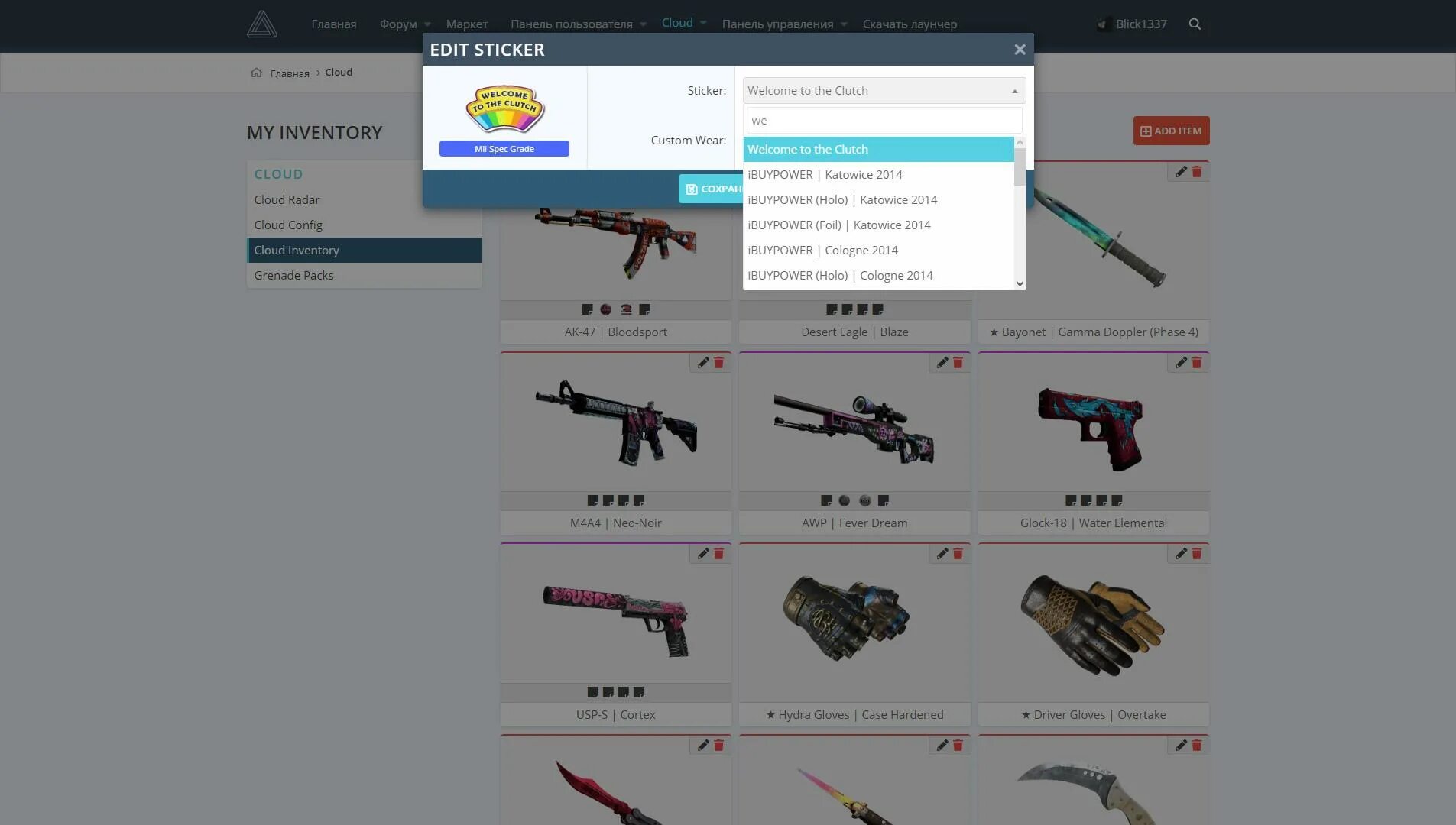
Task: Select iBUYPOWER (Holo) | Cologne 2014 option
Action: [878, 276]
